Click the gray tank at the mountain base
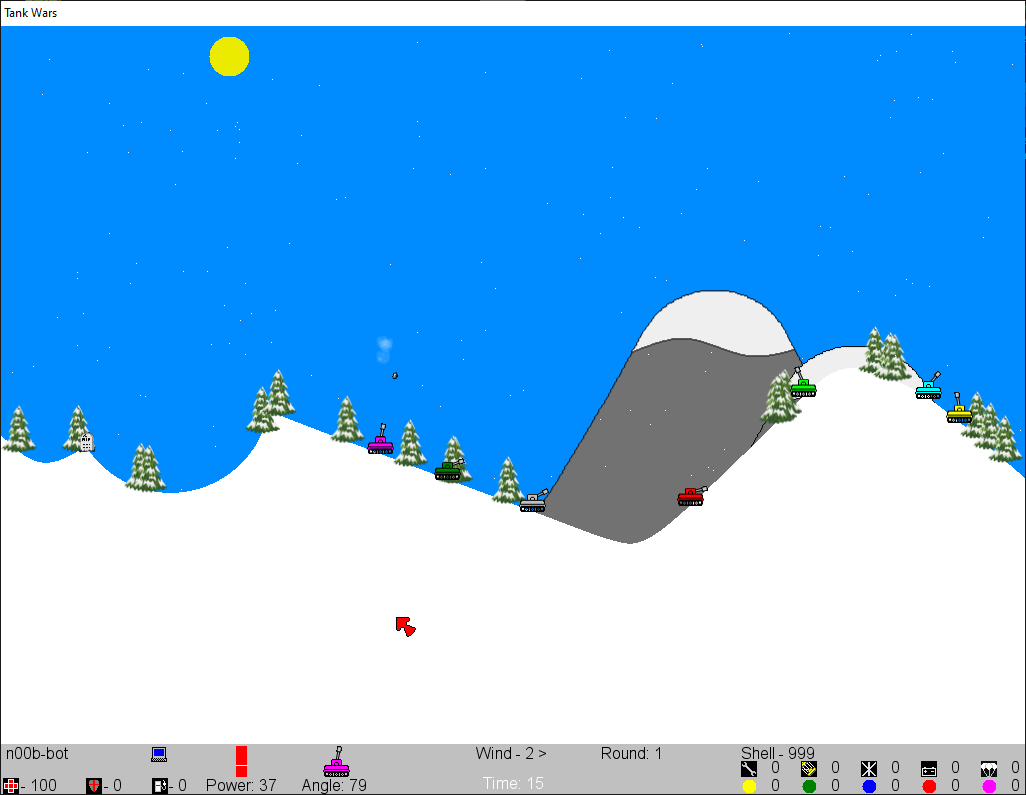The image size is (1026, 795). click(533, 503)
